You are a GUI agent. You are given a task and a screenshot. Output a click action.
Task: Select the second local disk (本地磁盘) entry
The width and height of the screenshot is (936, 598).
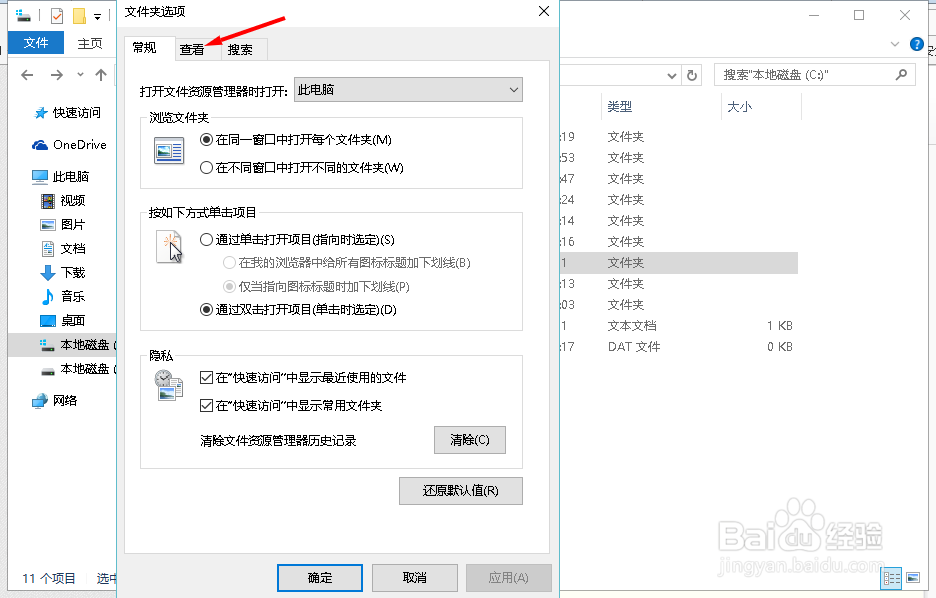pyautogui.click(x=78, y=369)
